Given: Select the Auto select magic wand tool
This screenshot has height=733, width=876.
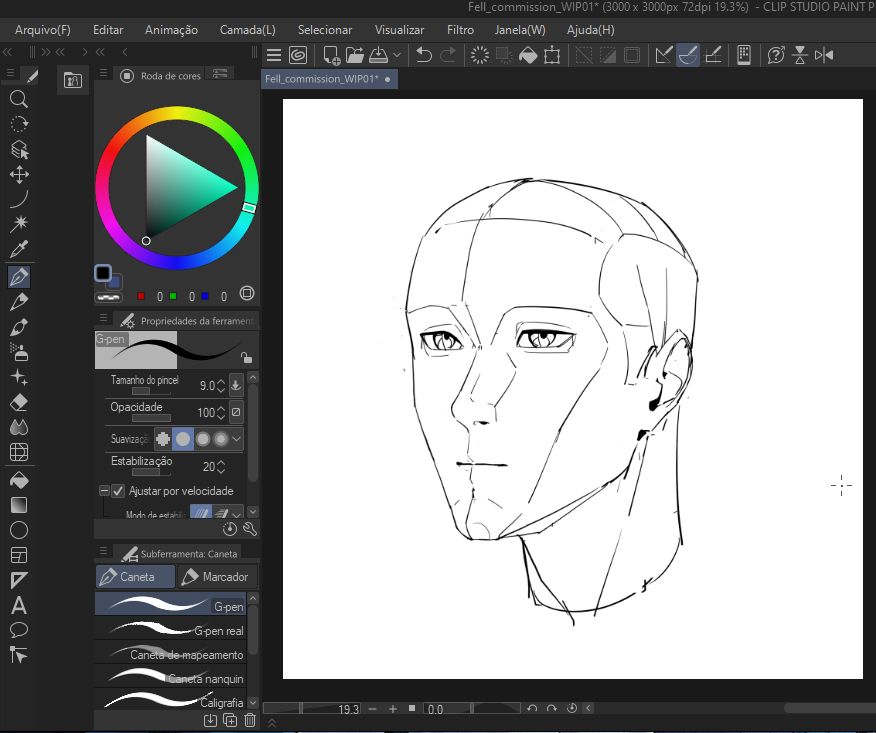Looking at the screenshot, I should point(18,223).
